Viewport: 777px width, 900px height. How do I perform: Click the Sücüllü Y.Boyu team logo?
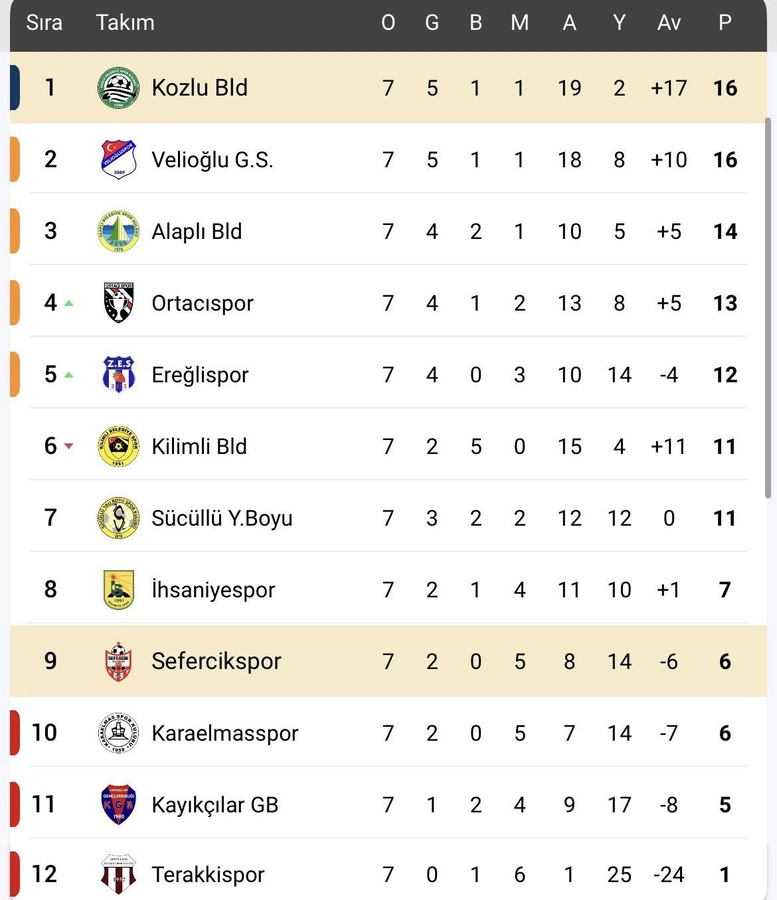[x=118, y=518]
